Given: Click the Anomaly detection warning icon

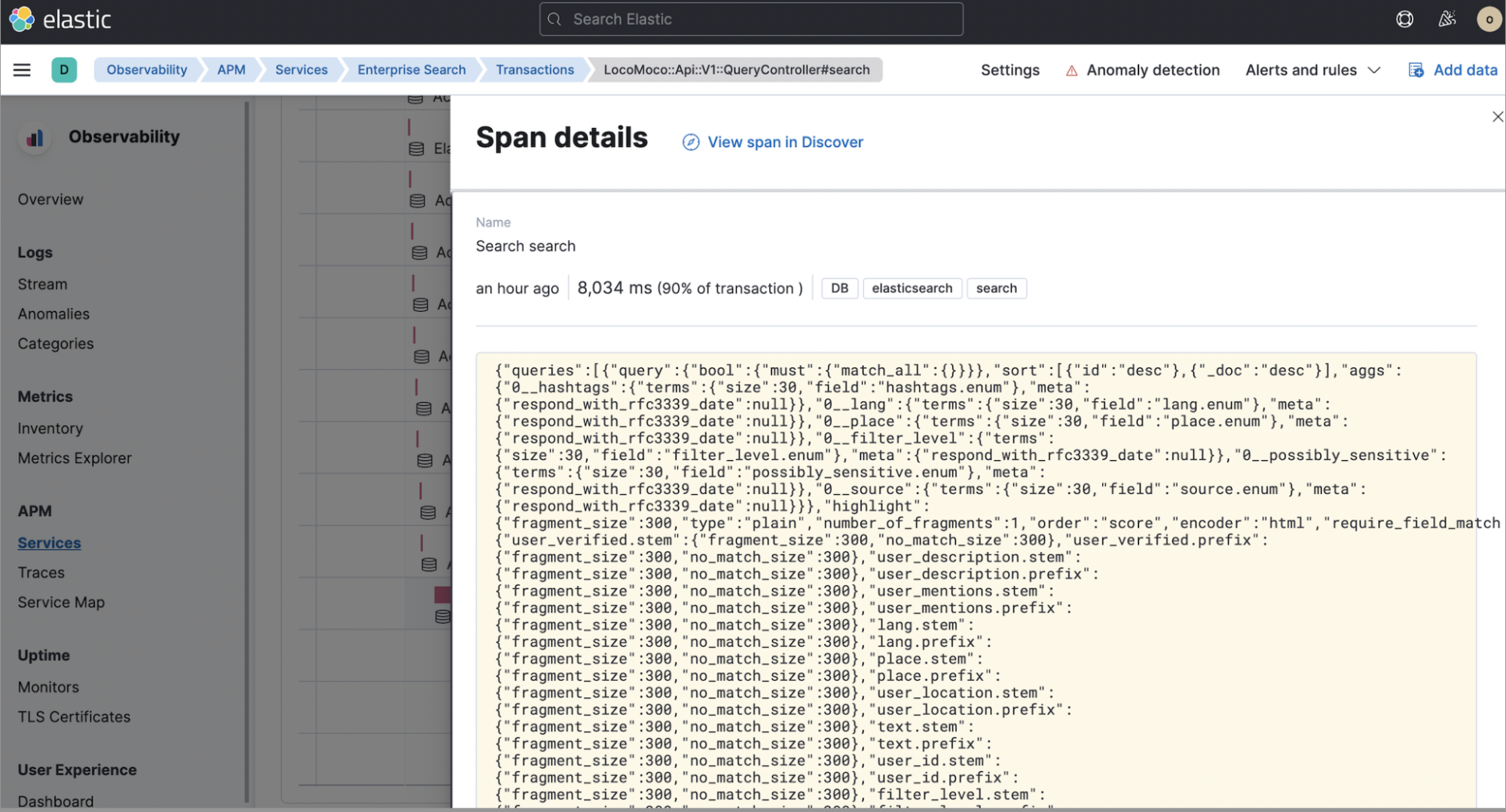Looking at the screenshot, I should click(1071, 71).
